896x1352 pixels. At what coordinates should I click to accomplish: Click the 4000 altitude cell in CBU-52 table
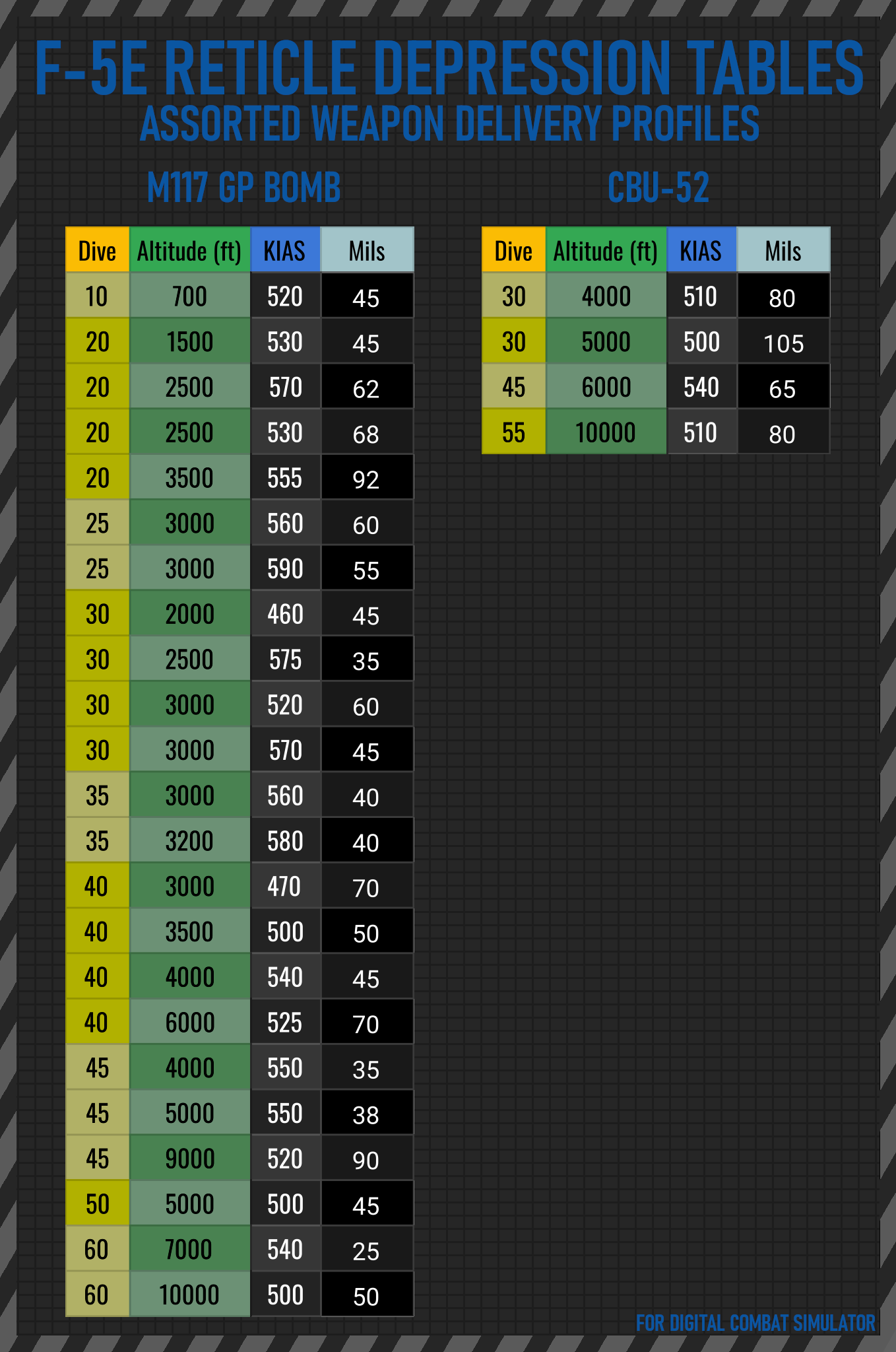point(606,296)
